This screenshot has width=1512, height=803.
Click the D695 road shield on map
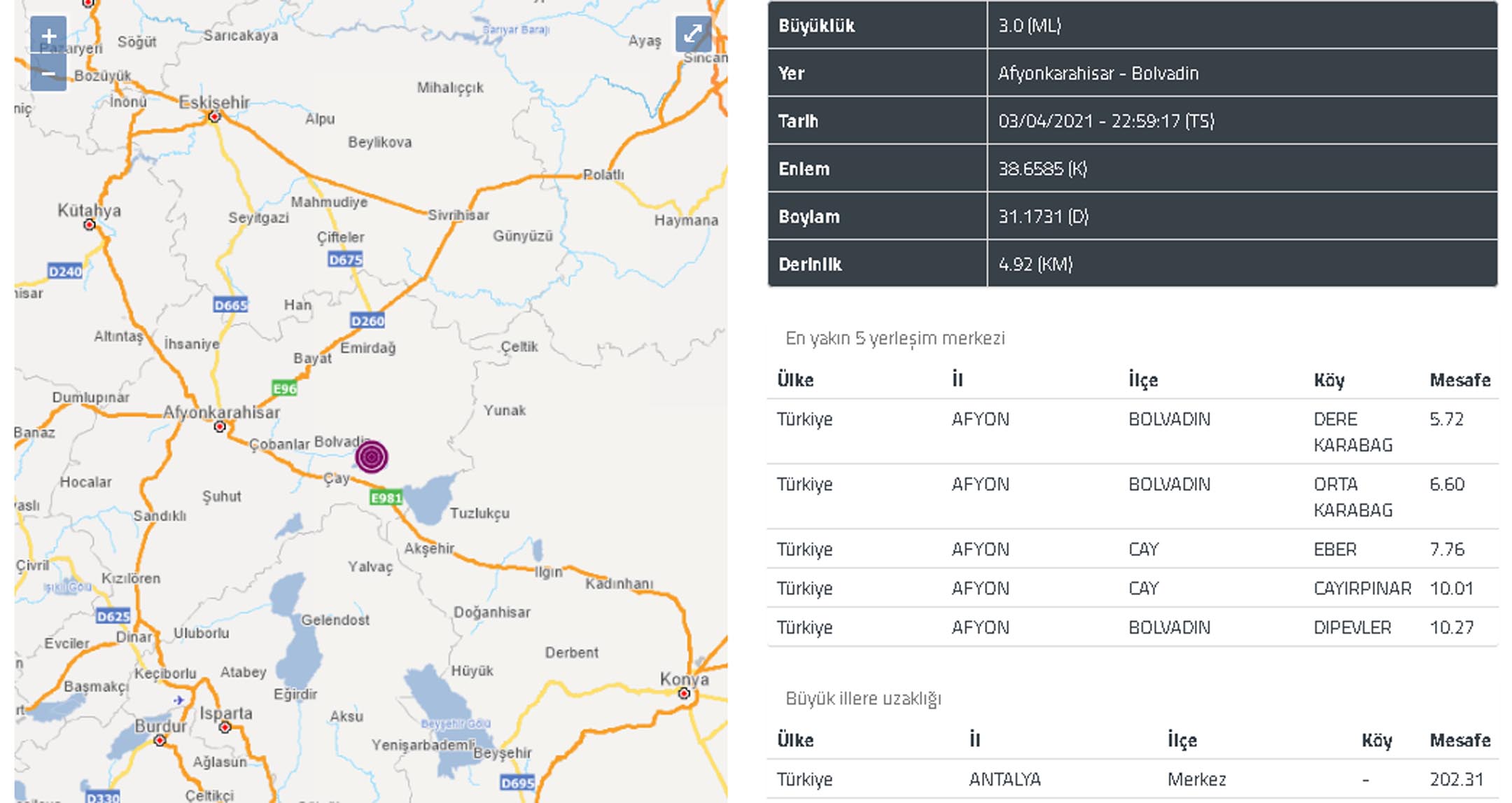(x=517, y=783)
